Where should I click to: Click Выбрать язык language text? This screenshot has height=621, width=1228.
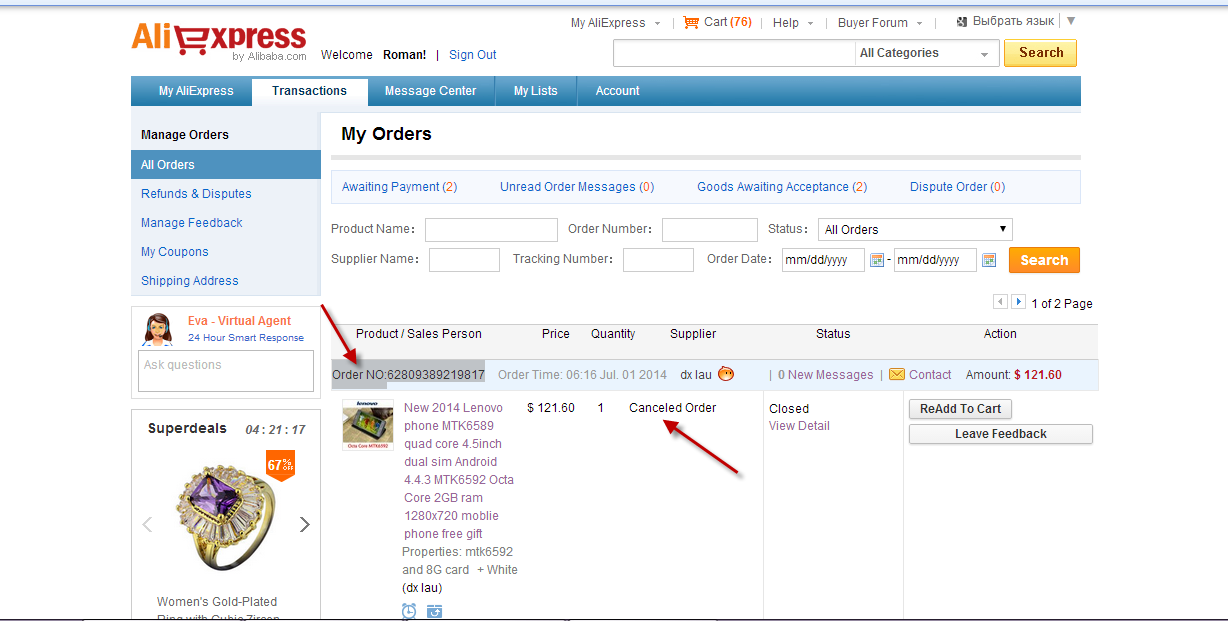pyautogui.click(x=1013, y=21)
